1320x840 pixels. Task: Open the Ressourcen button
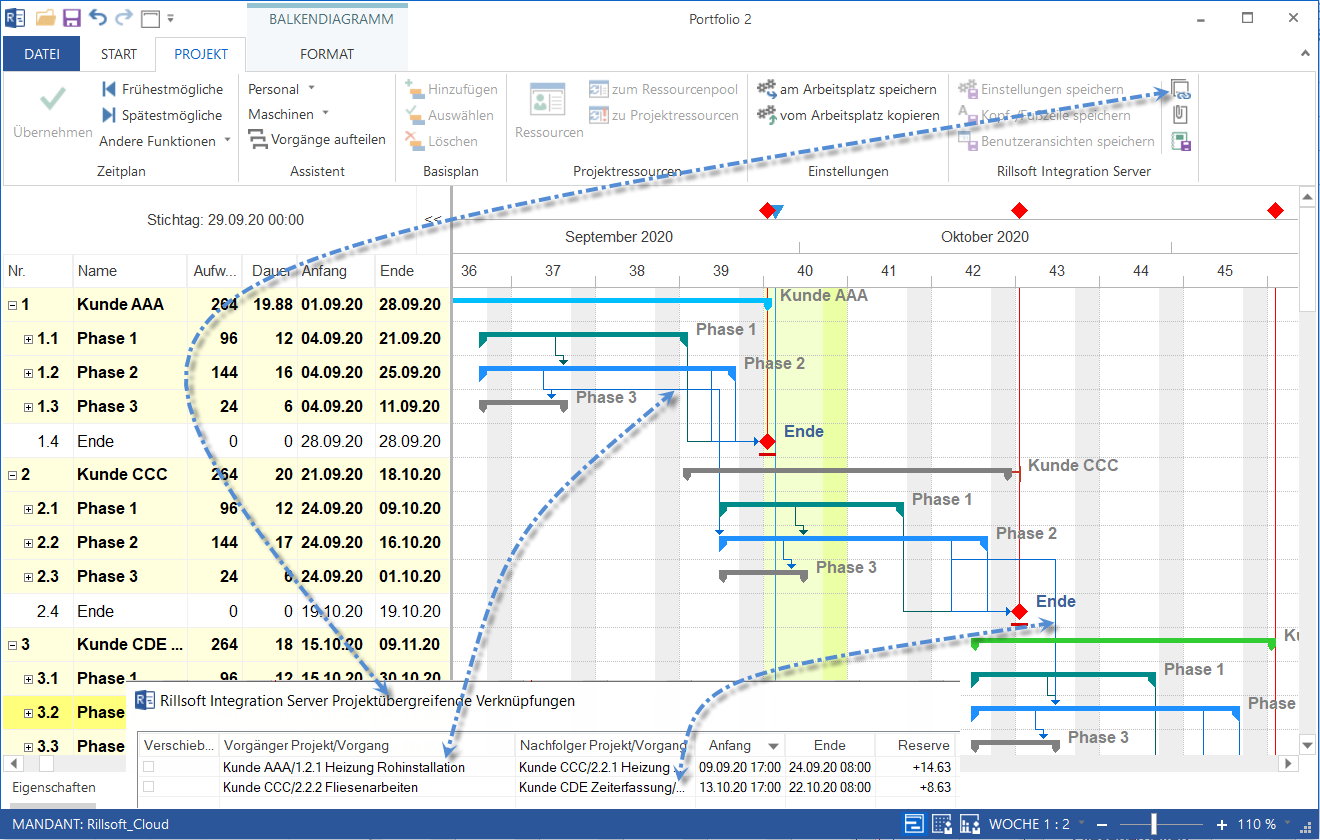pos(549,112)
